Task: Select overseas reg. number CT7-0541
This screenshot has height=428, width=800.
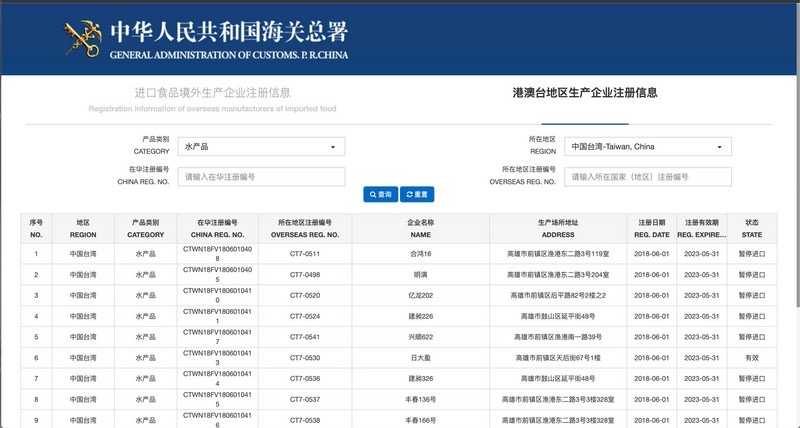Action: click(305, 337)
